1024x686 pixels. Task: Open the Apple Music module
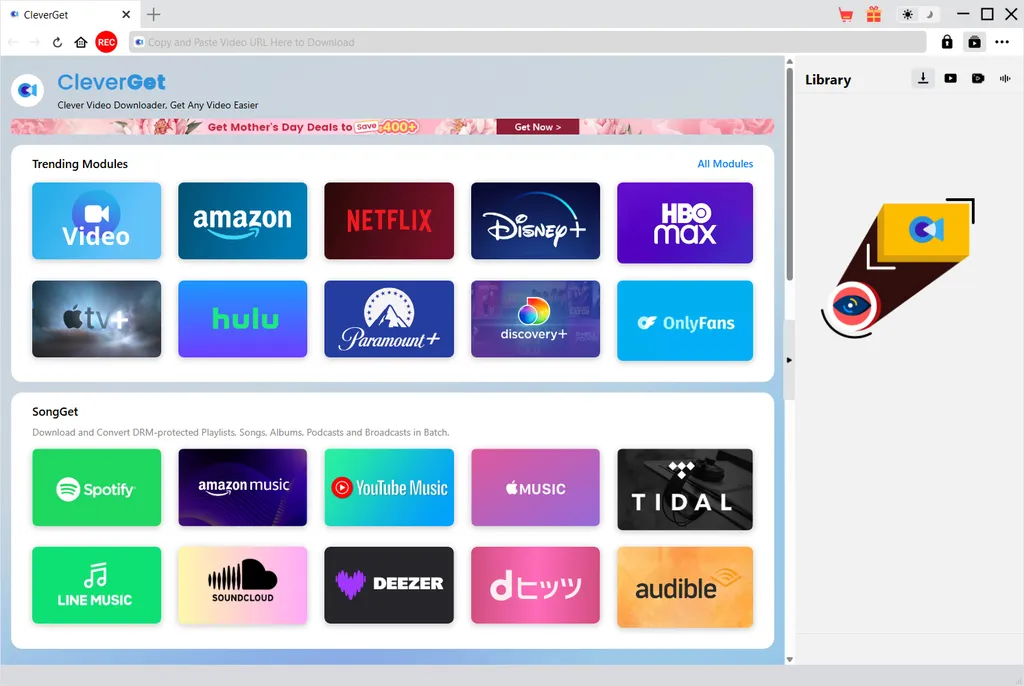pos(536,487)
